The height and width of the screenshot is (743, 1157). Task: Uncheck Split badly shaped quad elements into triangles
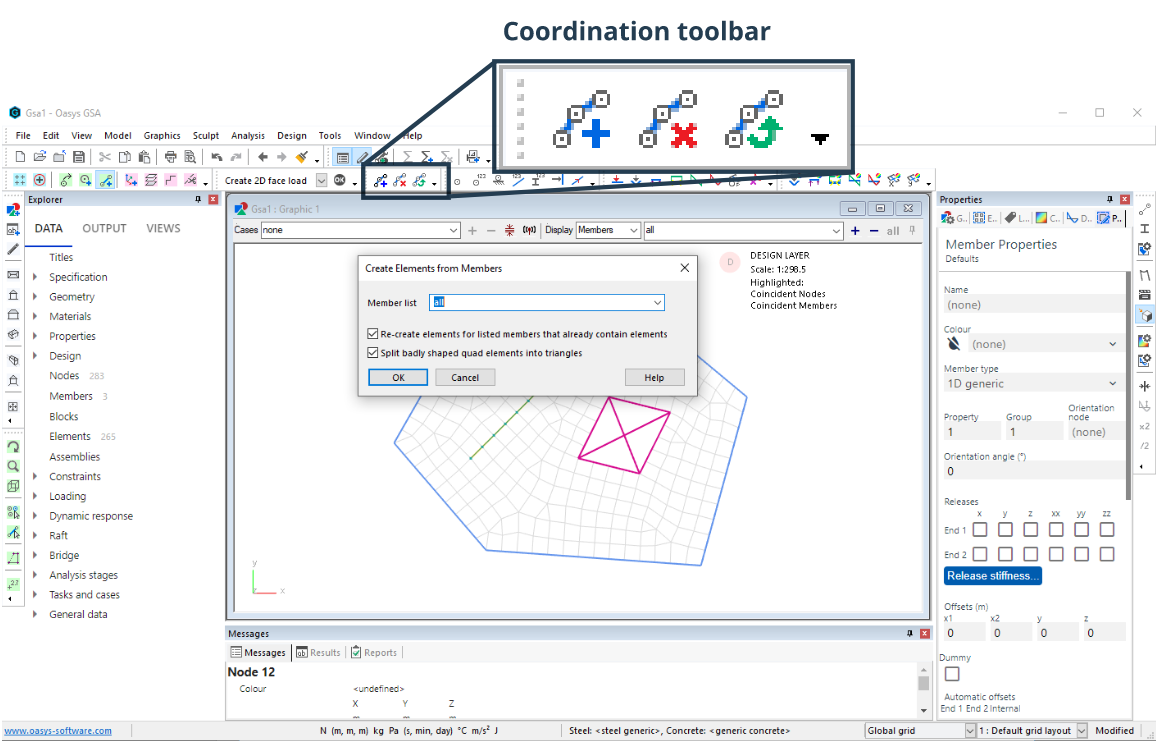click(371, 352)
